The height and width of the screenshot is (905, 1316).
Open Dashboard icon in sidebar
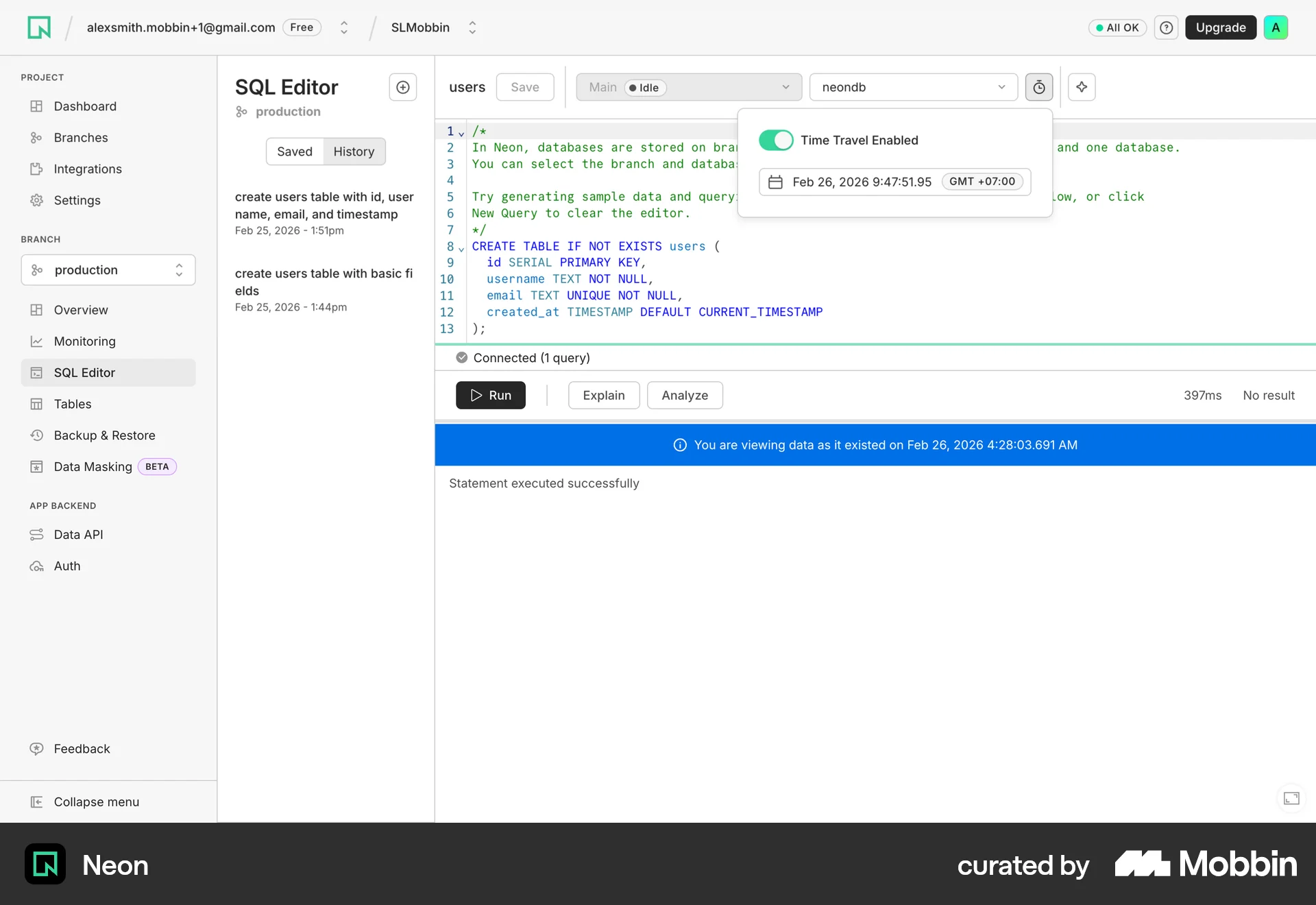[x=36, y=106]
